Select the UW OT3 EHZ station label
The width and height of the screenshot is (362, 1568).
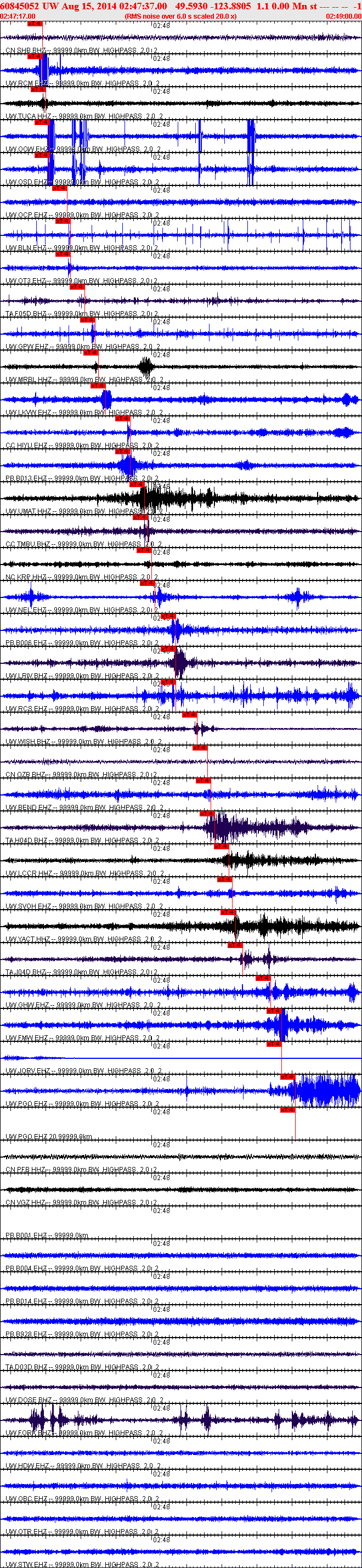click(x=82, y=280)
